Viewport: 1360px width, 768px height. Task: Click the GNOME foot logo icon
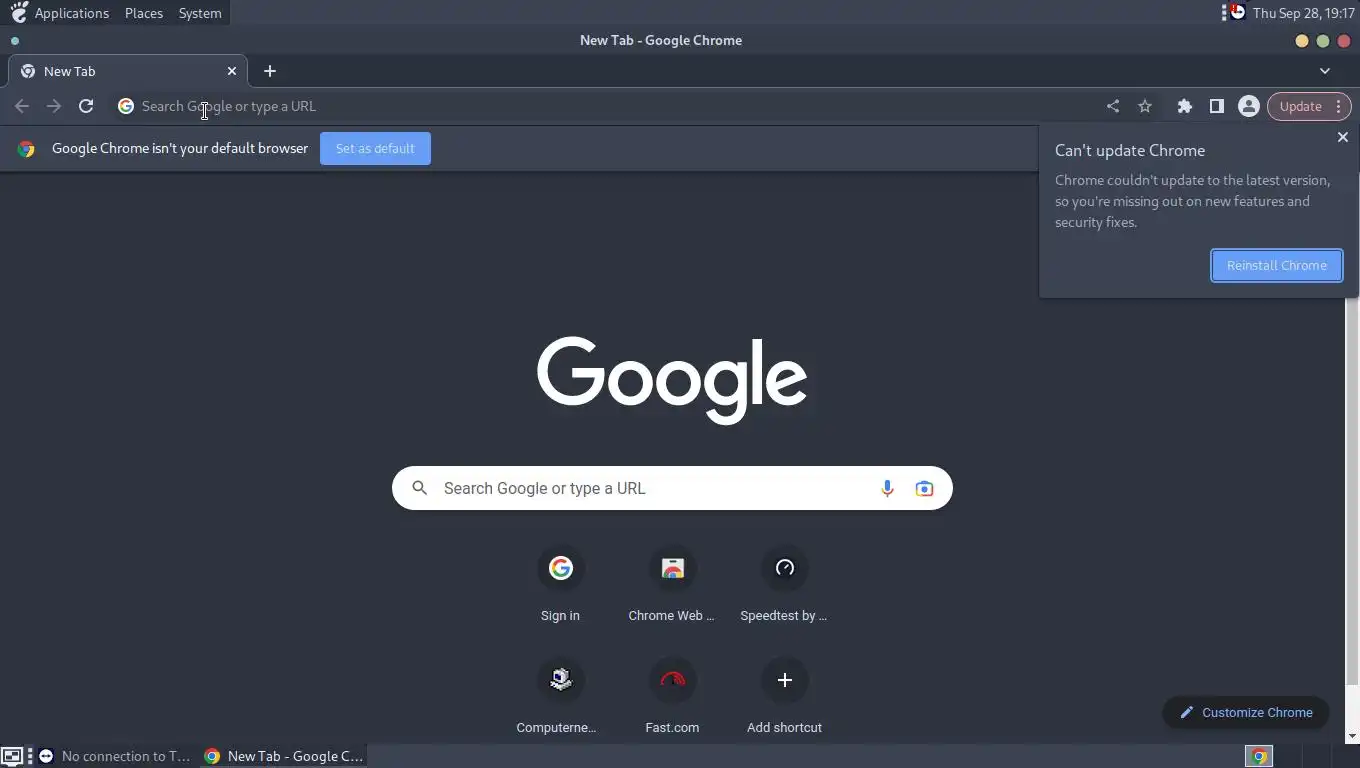[18, 12]
